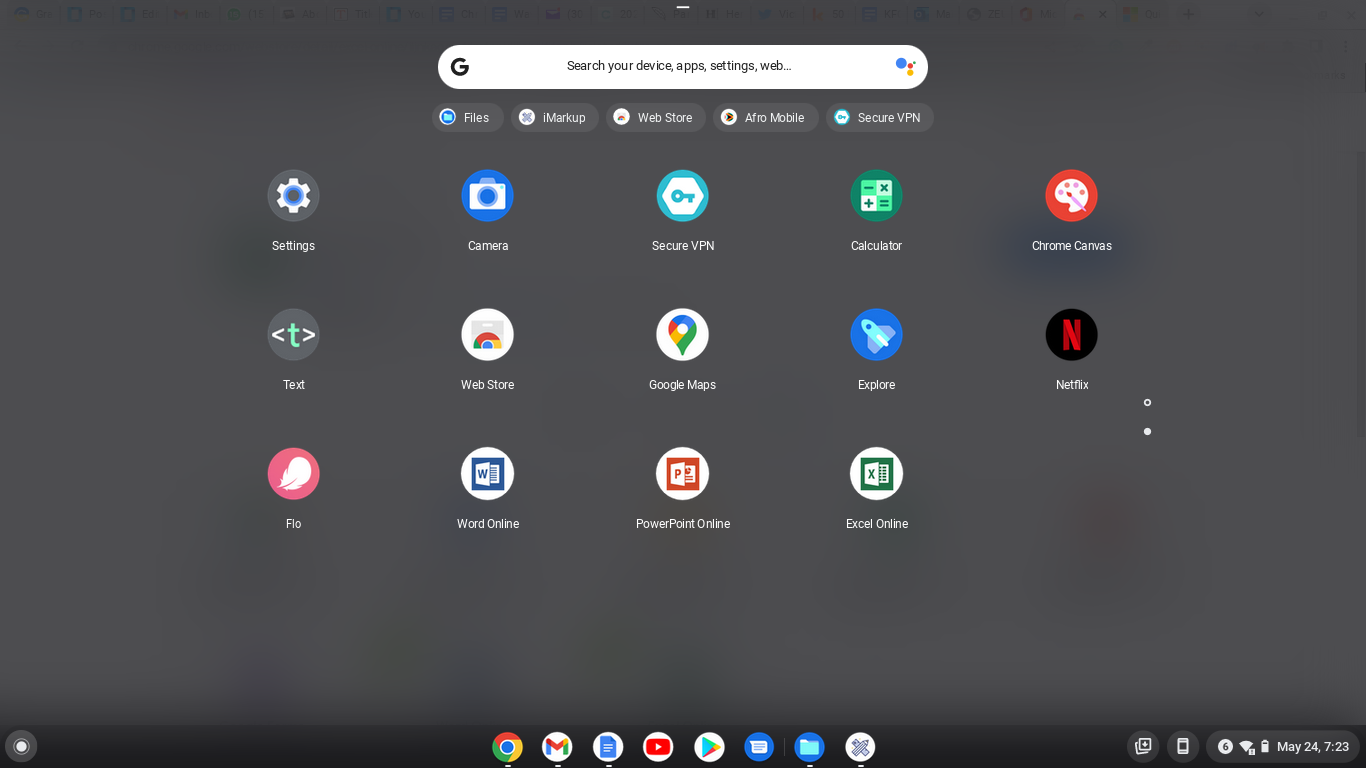Click the Google G logo in search box
Screen dimensions: 1366x768
[x=460, y=67]
